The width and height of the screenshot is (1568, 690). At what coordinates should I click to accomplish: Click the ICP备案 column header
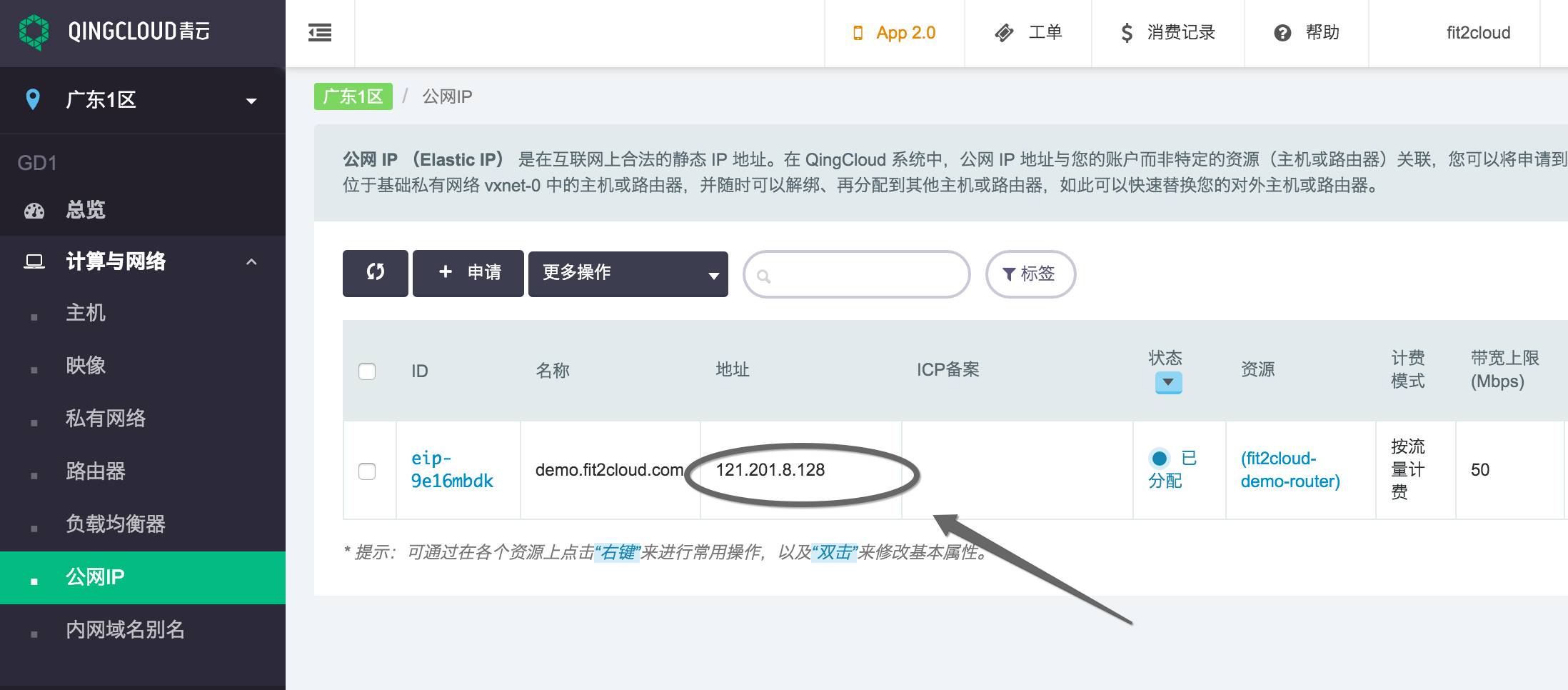pyautogui.click(x=948, y=370)
